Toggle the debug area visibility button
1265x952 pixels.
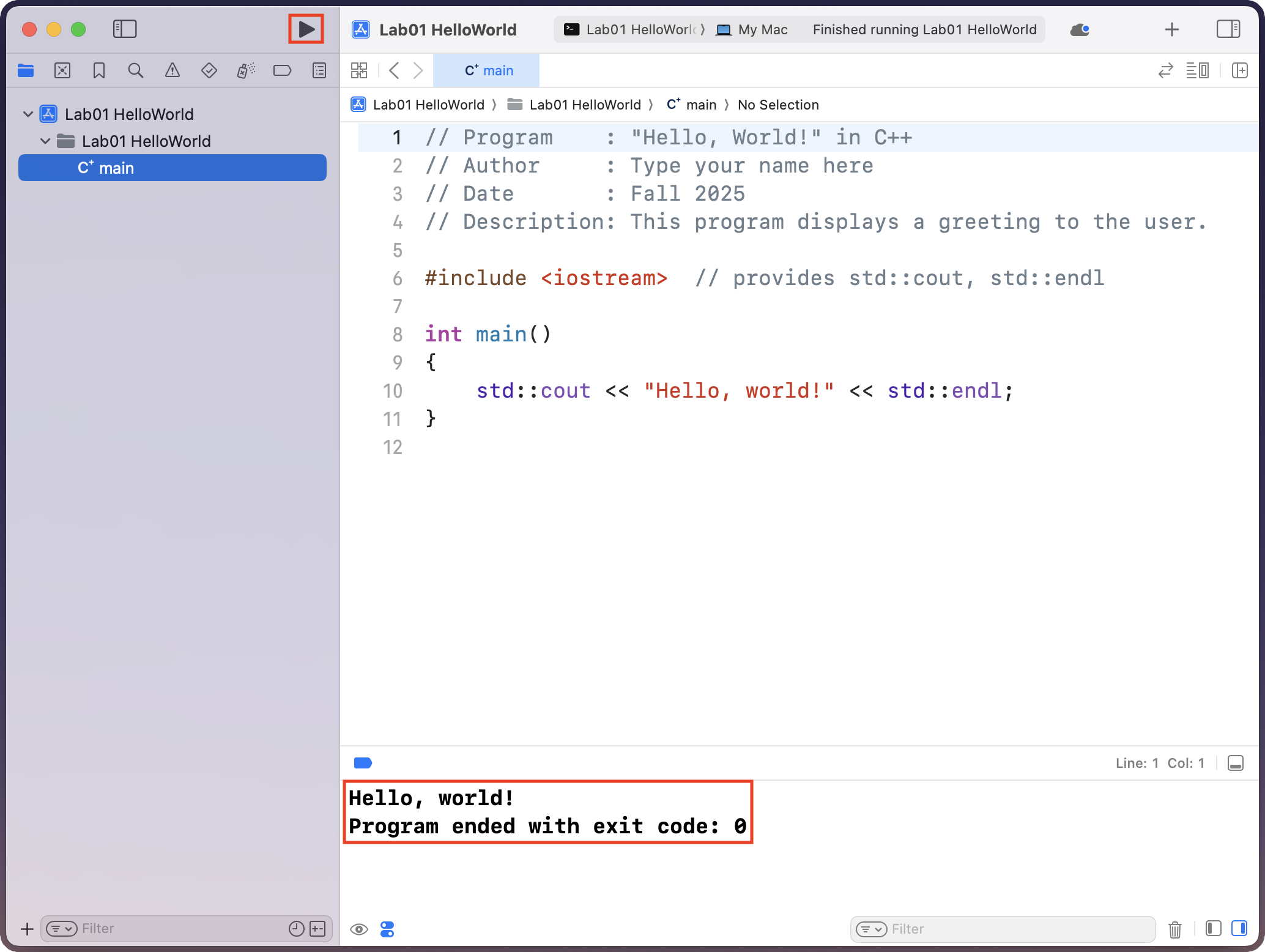[1236, 763]
